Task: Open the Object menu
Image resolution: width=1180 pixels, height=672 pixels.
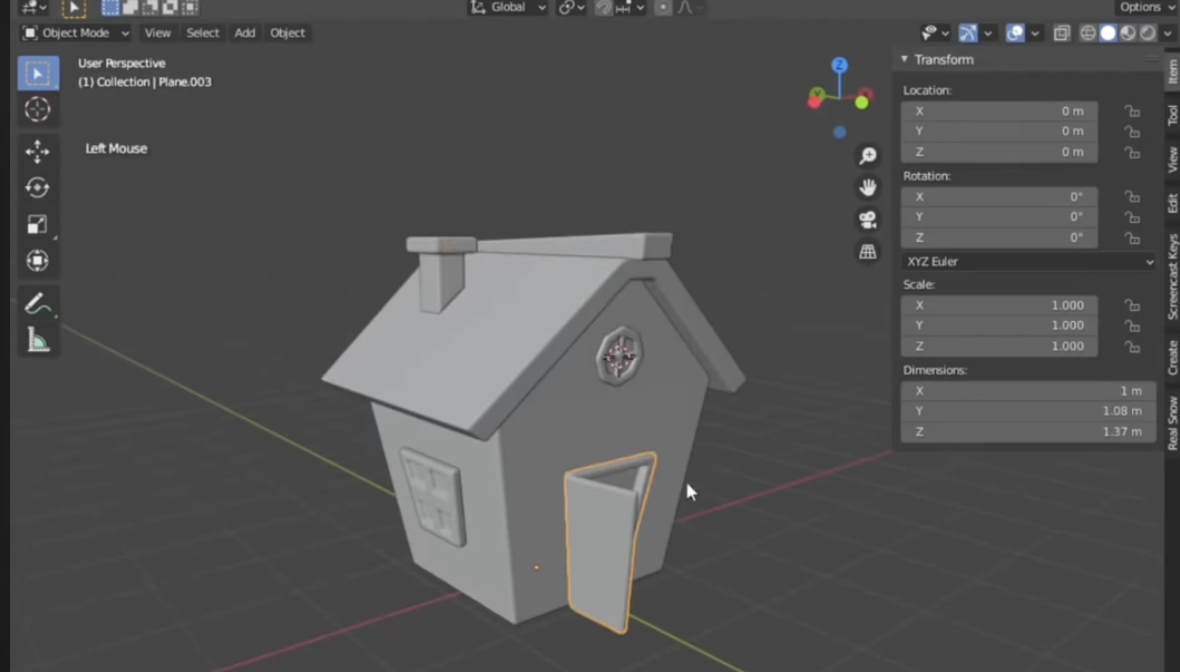Action: coord(287,33)
